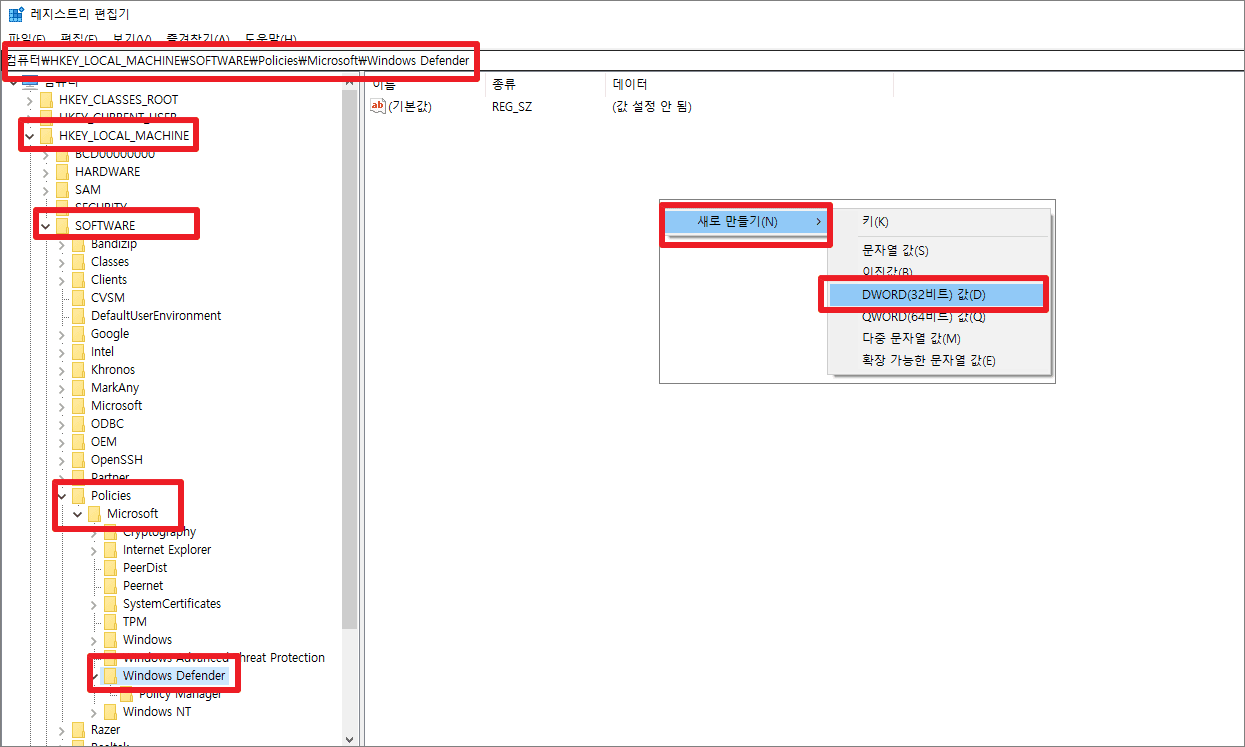
Task: Click the Windows NT folder icon
Action: pos(111,712)
